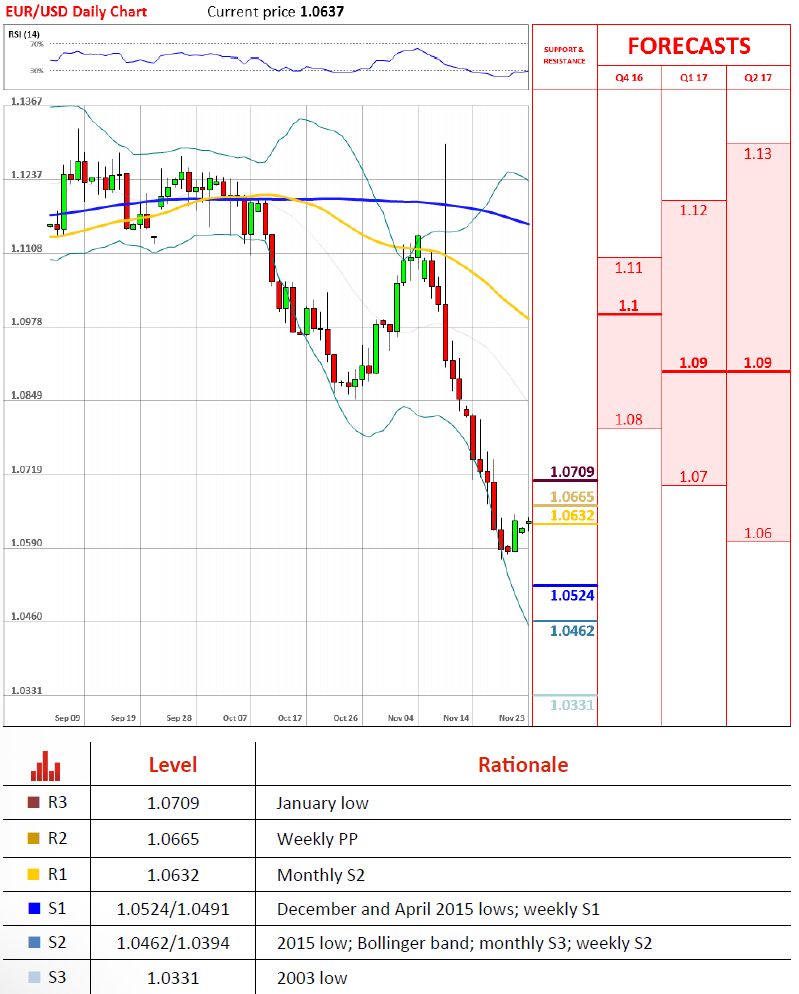Click the S3 level cell 1.0331

click(x=173, y=978)
